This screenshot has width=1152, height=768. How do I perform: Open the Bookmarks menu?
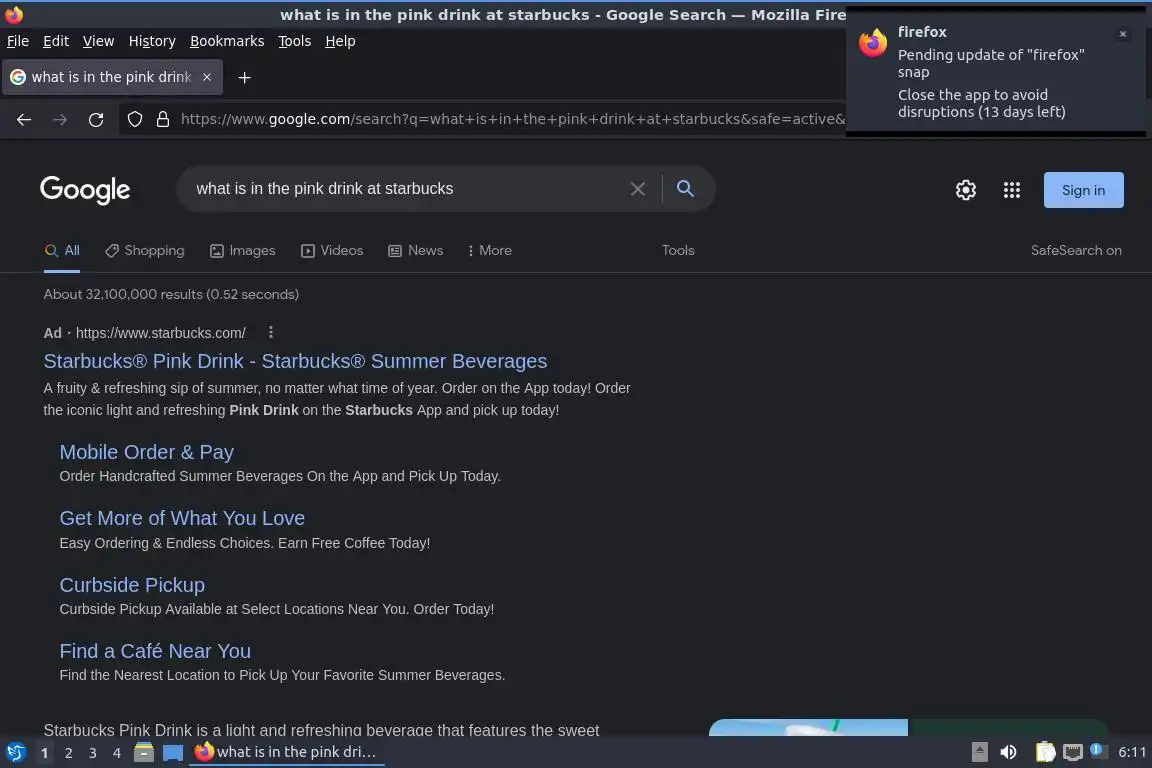point(227,41)
